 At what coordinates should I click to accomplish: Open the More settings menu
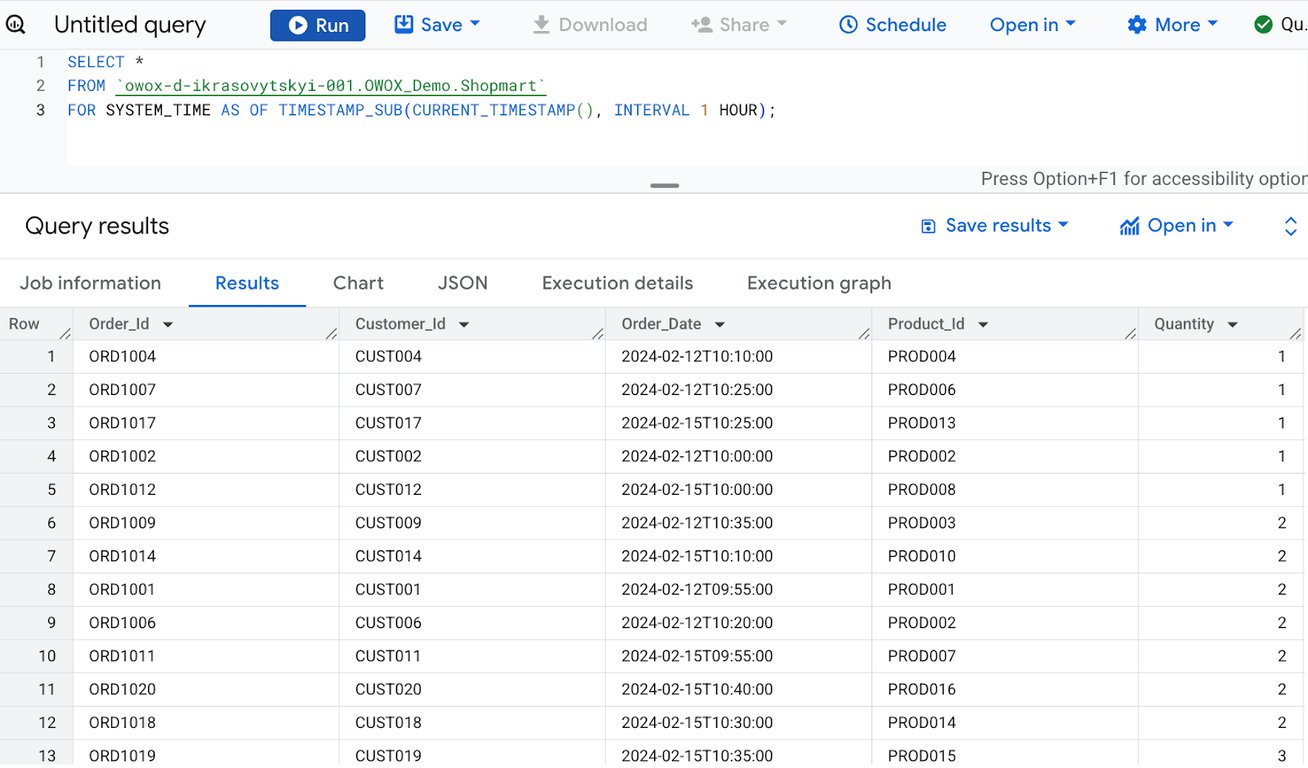pos(1172,25)
